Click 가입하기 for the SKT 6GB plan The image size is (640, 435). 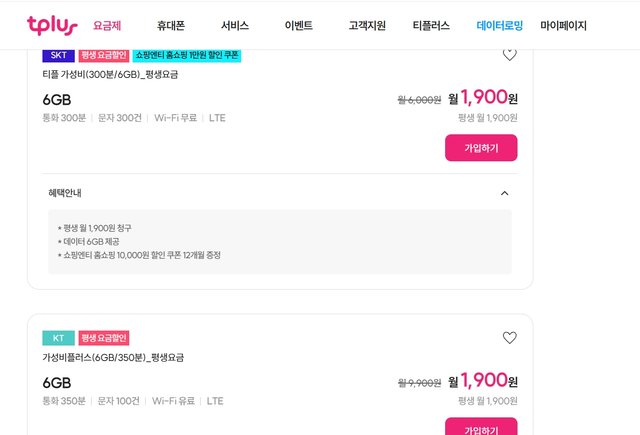(481, 148)
